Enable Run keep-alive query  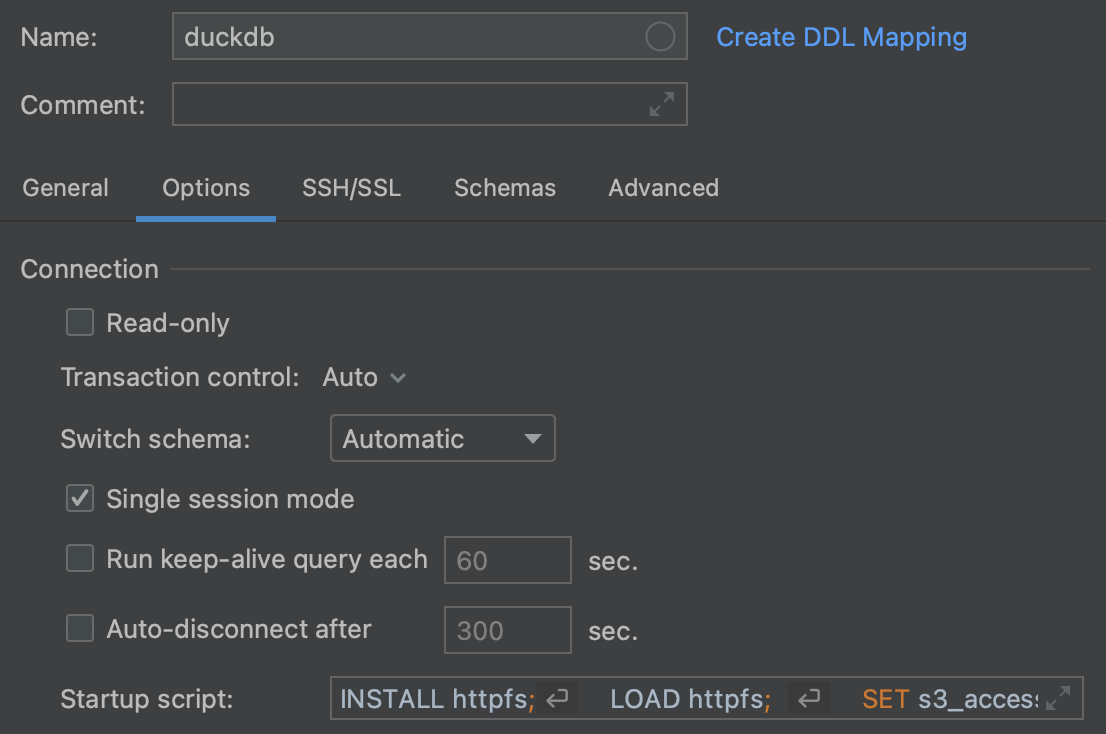click(x=79, y=559)
